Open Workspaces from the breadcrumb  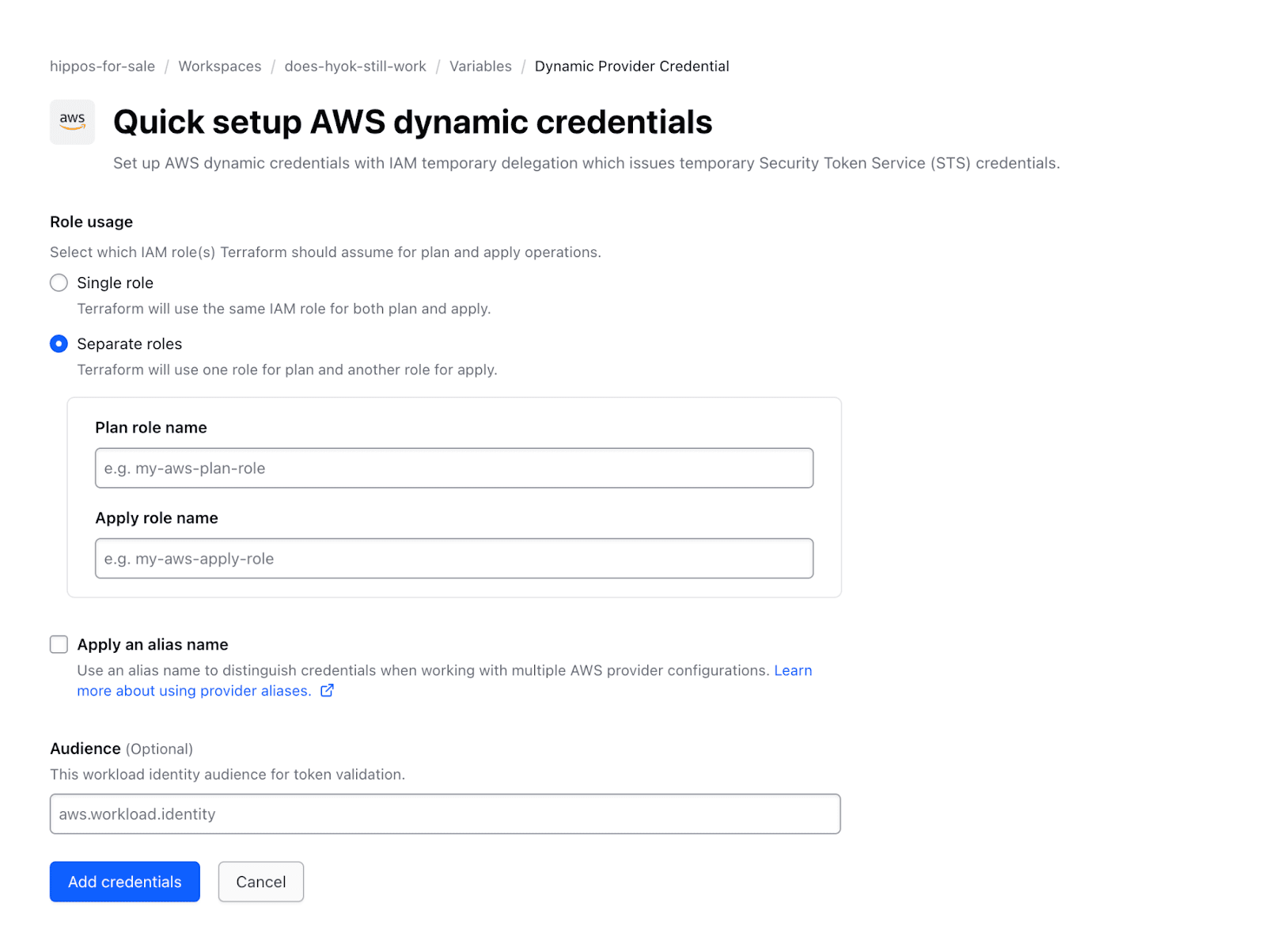pyautogui.click(x=219, y=66)
